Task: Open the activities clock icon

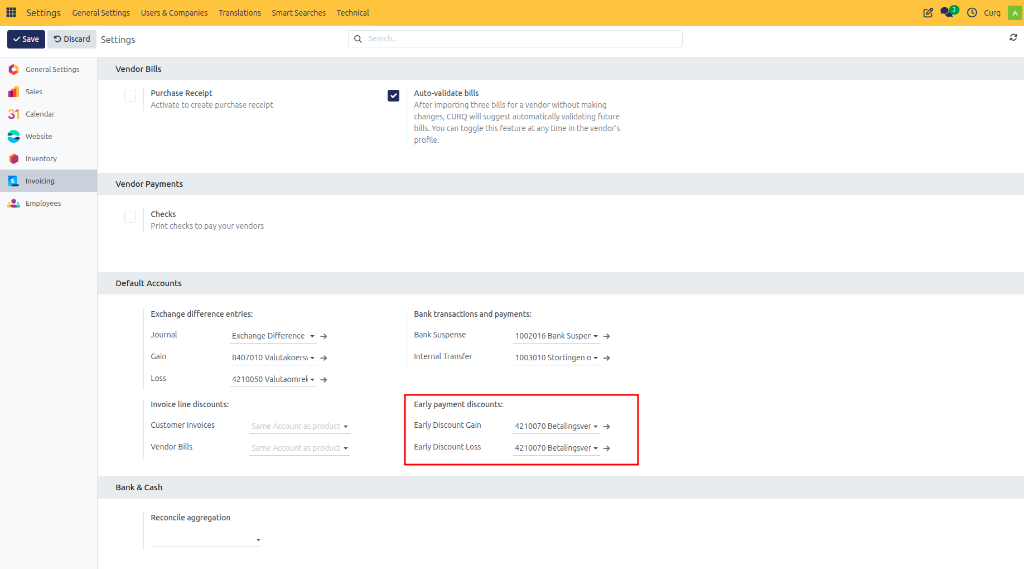Action: point(972,12)
